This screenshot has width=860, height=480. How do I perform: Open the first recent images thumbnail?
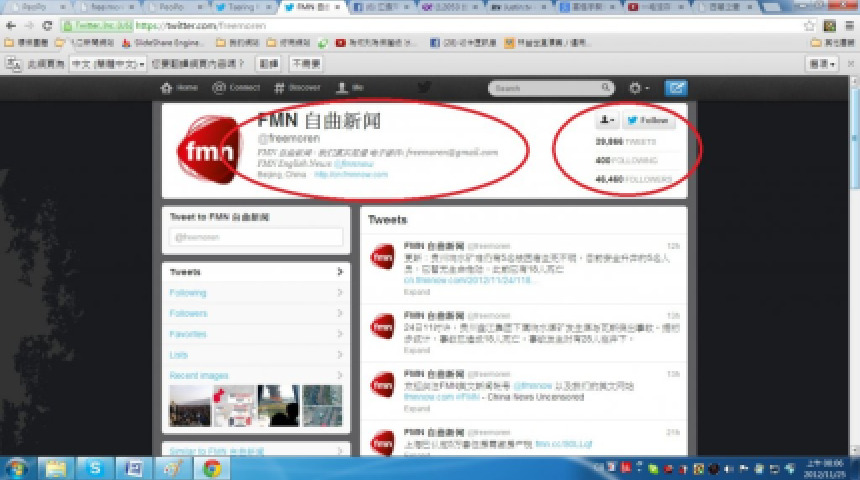189,407
